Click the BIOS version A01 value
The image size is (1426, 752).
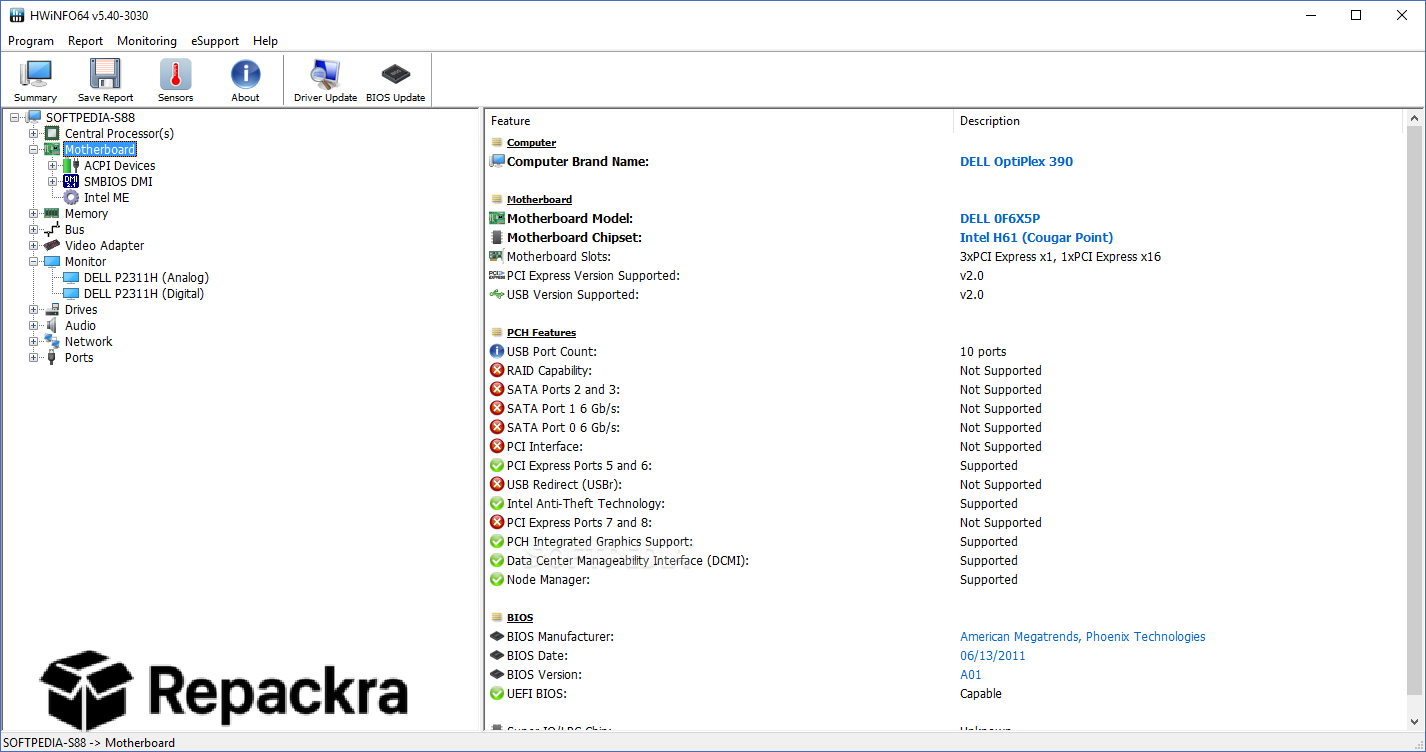point(971,675)
